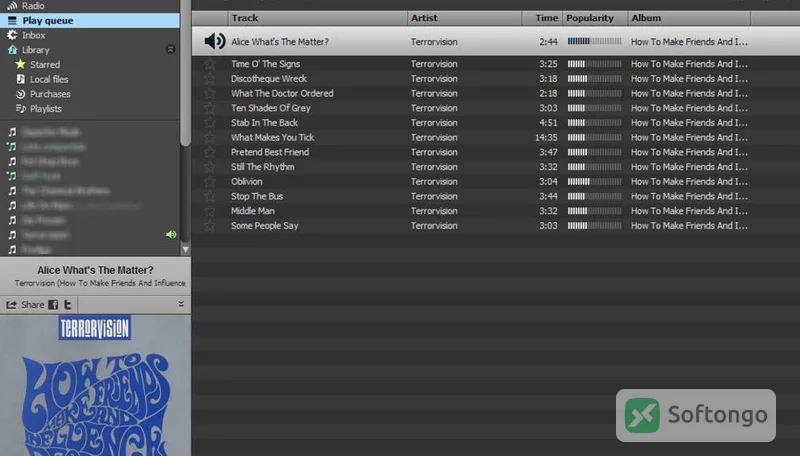Click album link for Some People Say

[x=689, y=226]
